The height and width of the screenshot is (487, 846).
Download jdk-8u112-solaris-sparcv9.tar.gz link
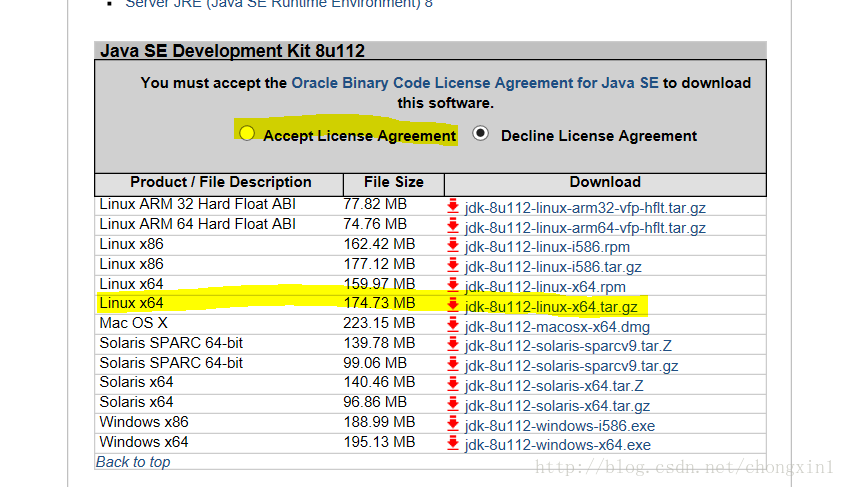571,366
